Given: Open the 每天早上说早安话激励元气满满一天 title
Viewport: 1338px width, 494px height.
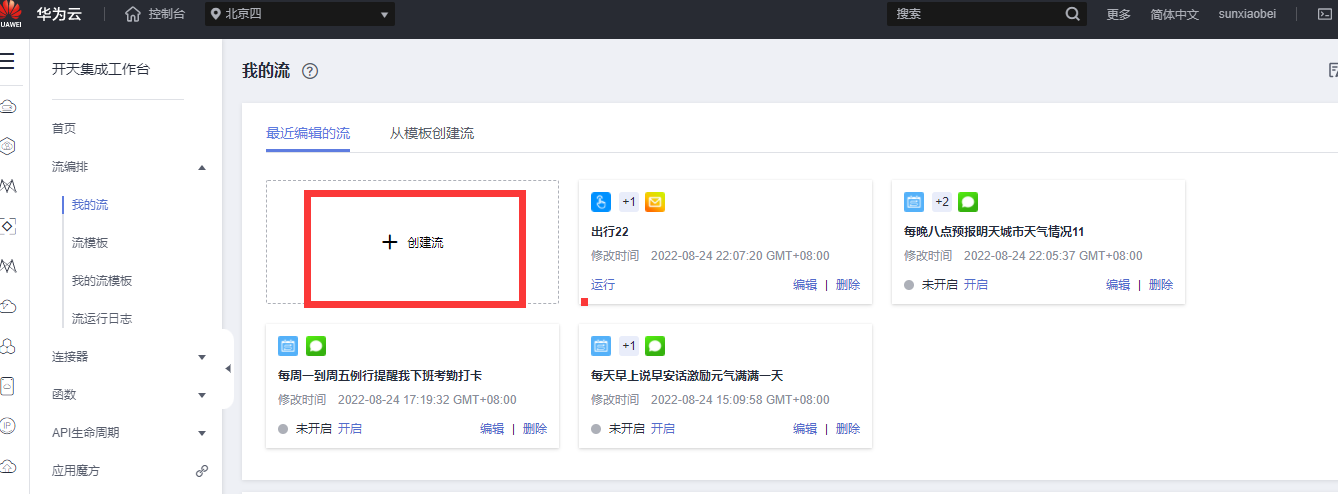Looking at the screenshot, I should pyautogui.click(x=687, y=376).
